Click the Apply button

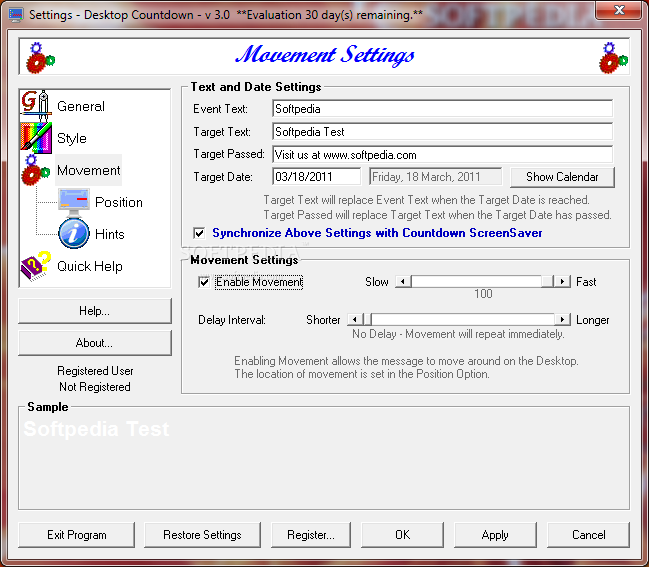[495, 535]
